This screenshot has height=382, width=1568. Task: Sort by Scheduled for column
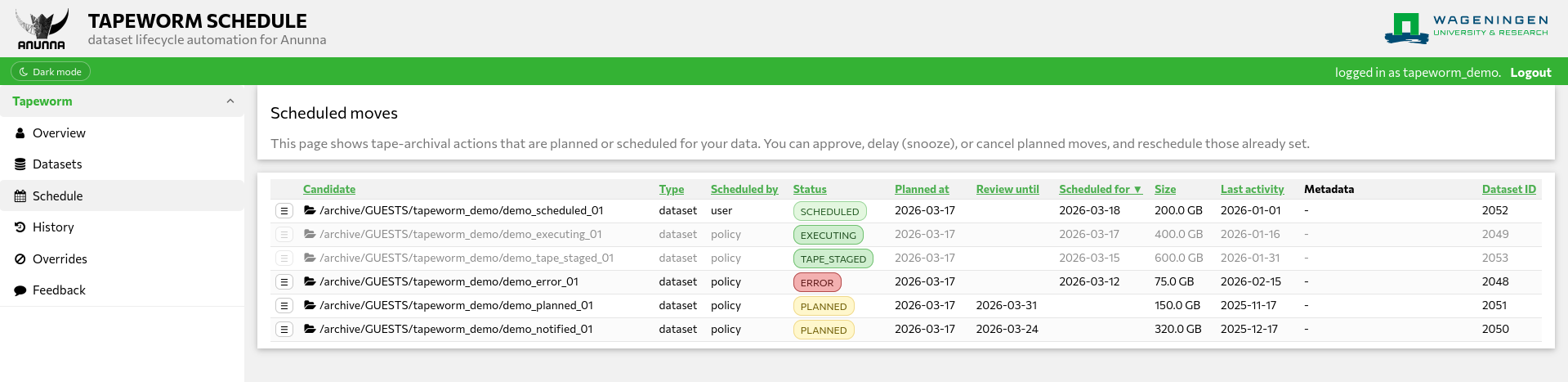pyautogui.click(x=1099, y=189)
